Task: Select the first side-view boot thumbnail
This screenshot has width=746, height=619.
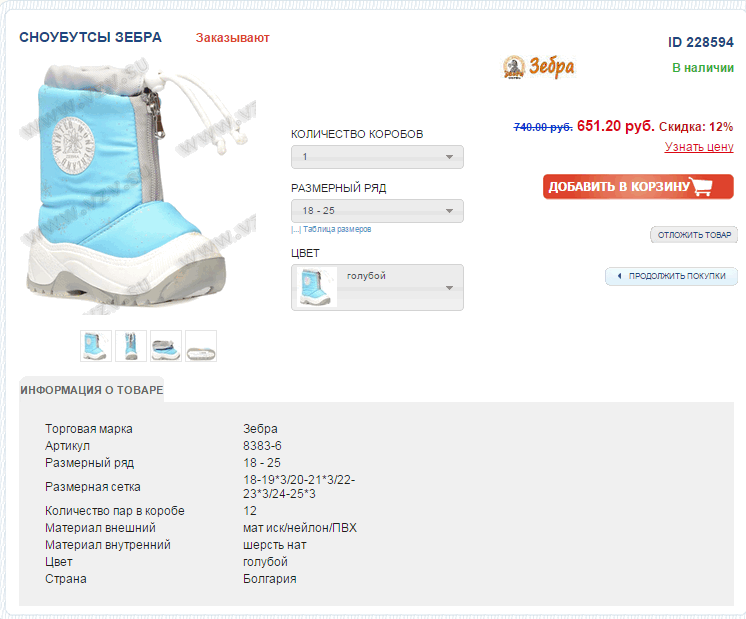Action: [96, 346]
